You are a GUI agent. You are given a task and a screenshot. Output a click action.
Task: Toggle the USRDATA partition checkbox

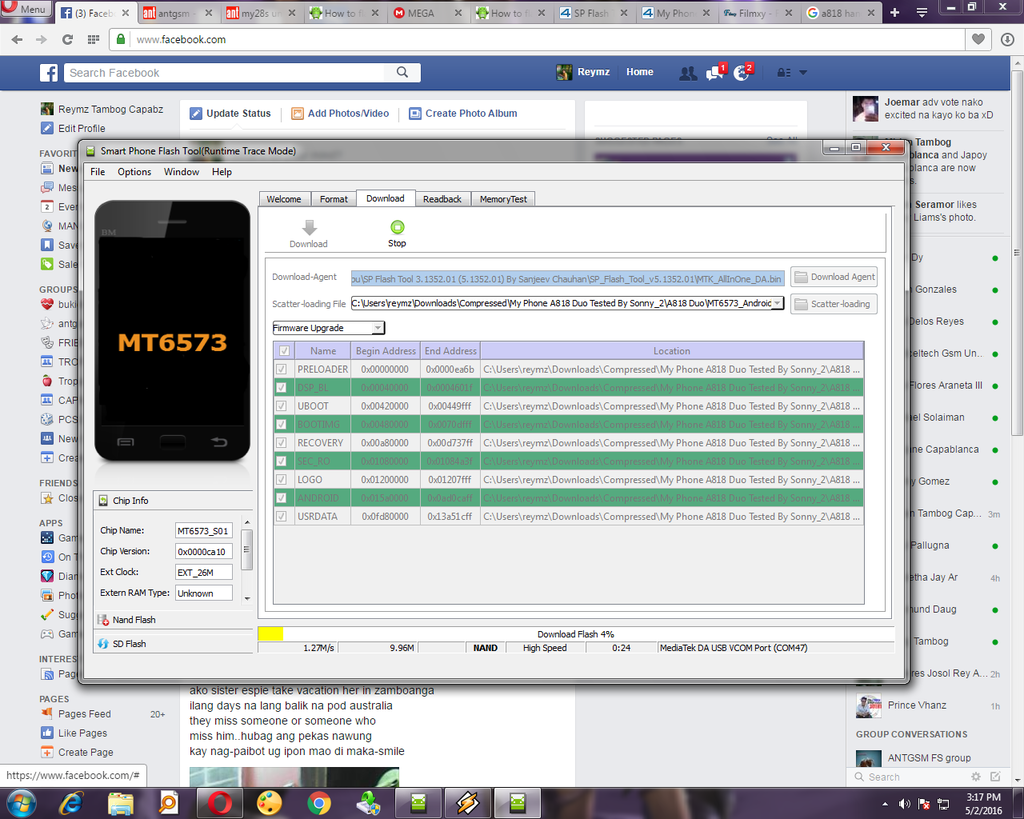284,517
